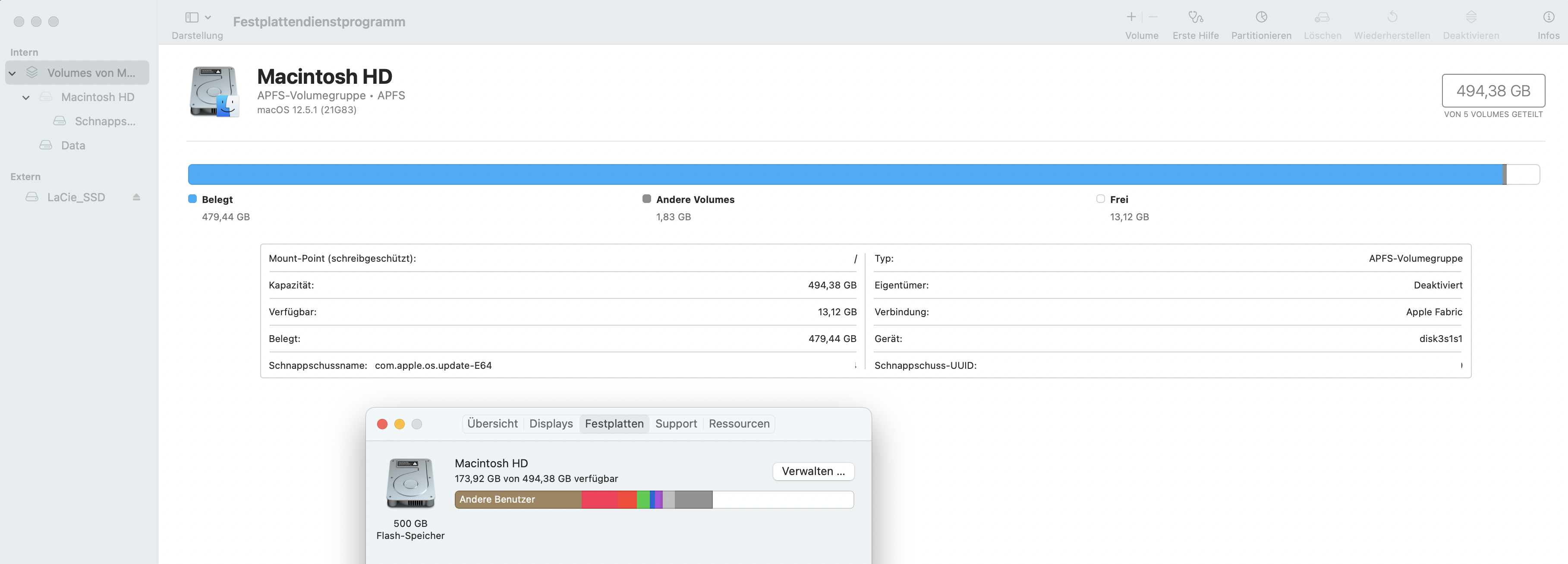Click the Partitionieren pie chart icon
Image resolution: width=1568 pixels, height=564 pixels.
1261,17
